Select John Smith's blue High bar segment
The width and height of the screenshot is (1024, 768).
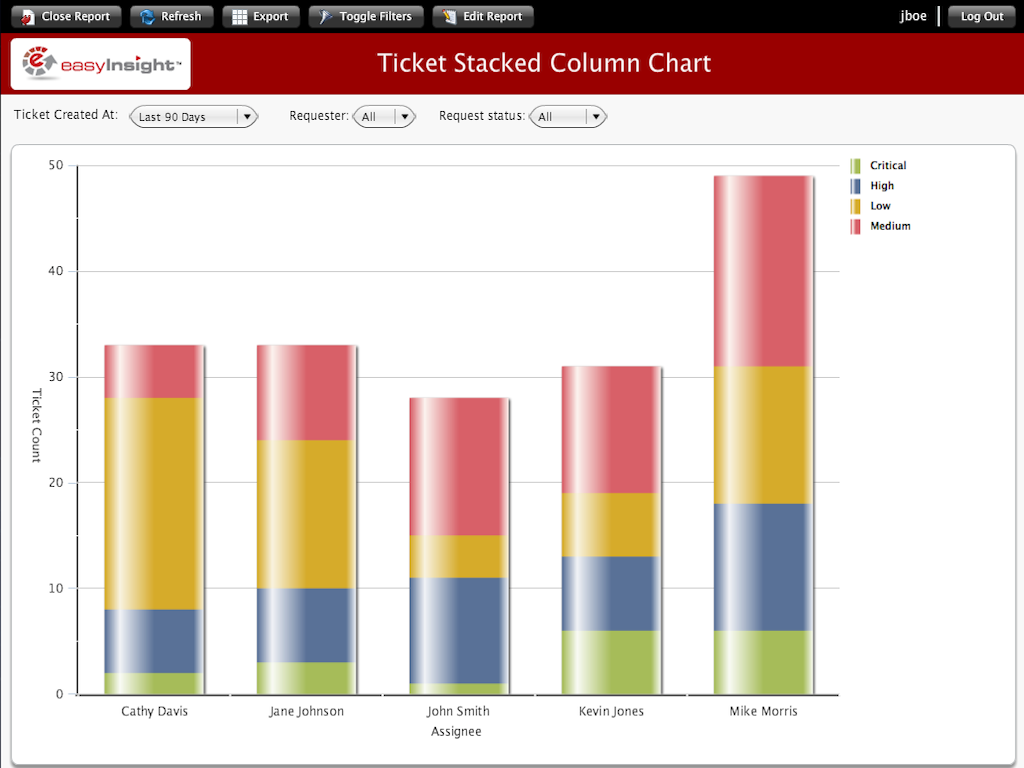pyautogui.click(x=459, y=630)
